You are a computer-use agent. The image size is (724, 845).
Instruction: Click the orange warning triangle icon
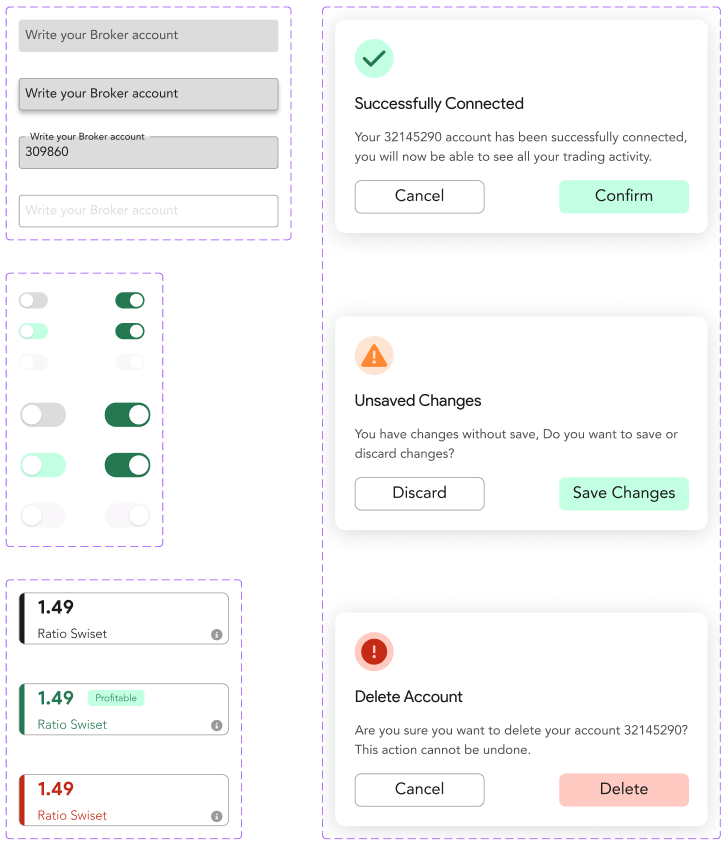click(374, 355)
